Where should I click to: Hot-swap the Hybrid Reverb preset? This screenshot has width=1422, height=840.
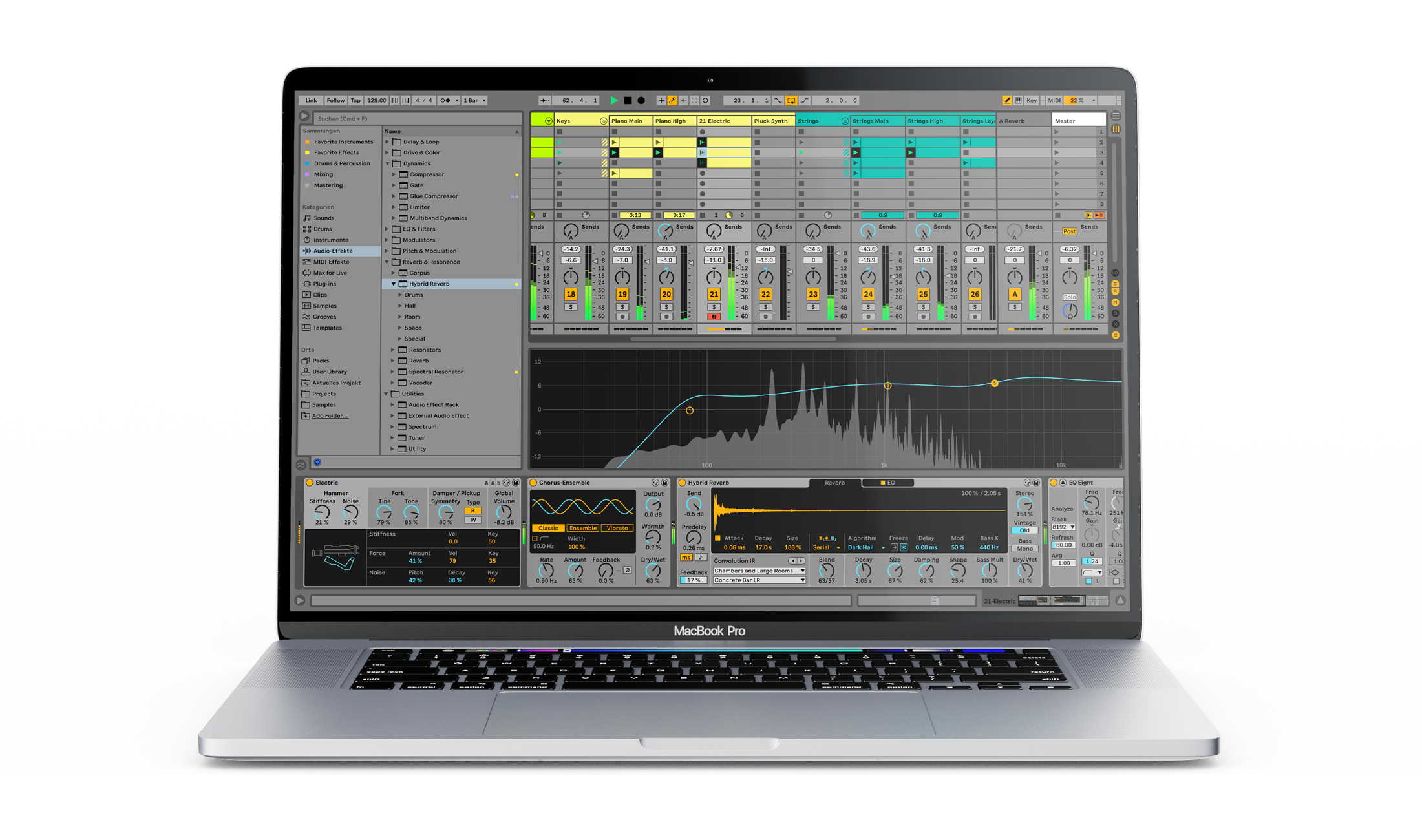1027,483
